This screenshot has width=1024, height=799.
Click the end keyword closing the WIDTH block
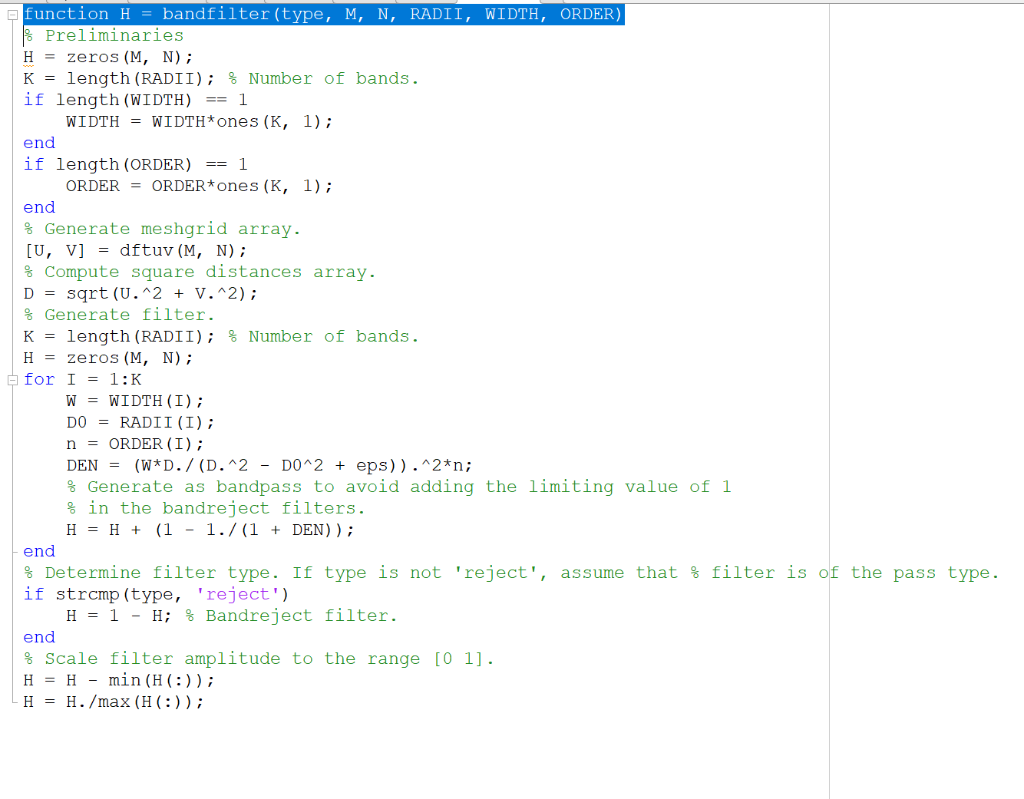click(x=38, y=142)
